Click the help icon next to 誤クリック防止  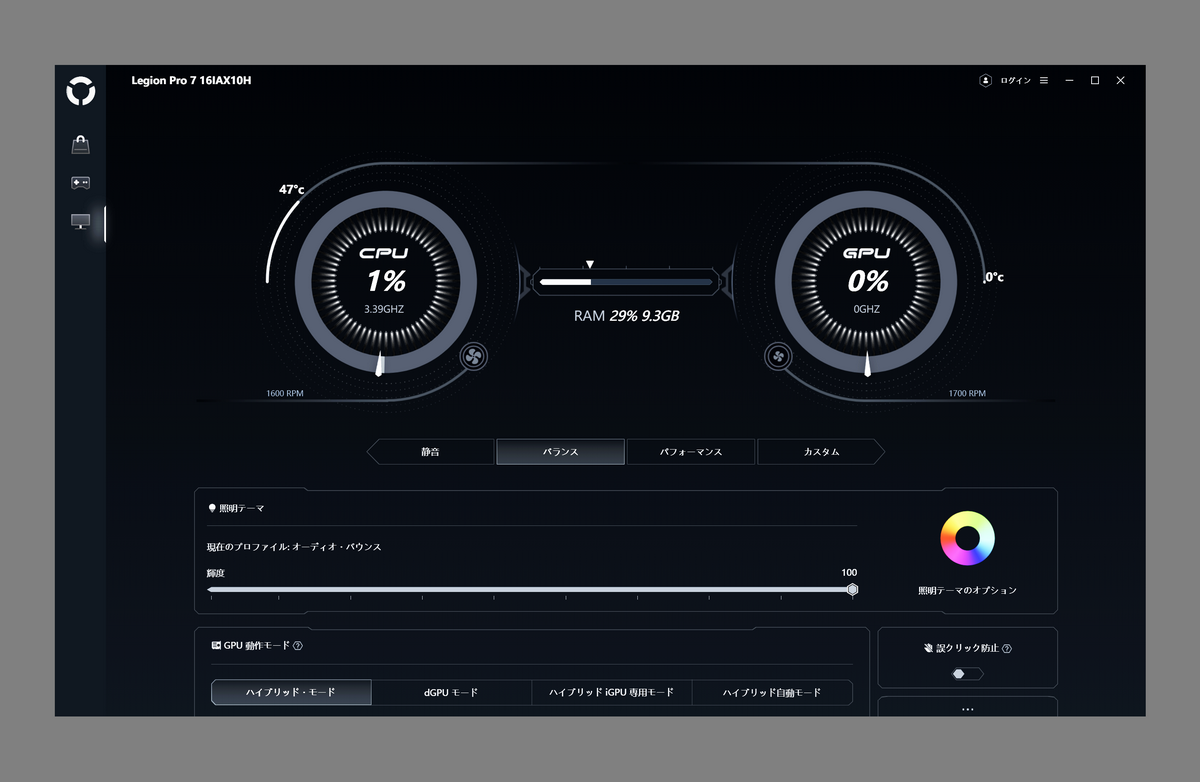tap(1006, 649)
